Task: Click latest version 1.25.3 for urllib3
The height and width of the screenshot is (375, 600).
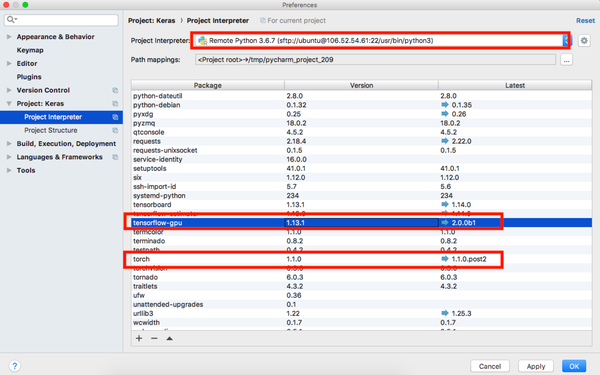Action: (x=461, y=313)
